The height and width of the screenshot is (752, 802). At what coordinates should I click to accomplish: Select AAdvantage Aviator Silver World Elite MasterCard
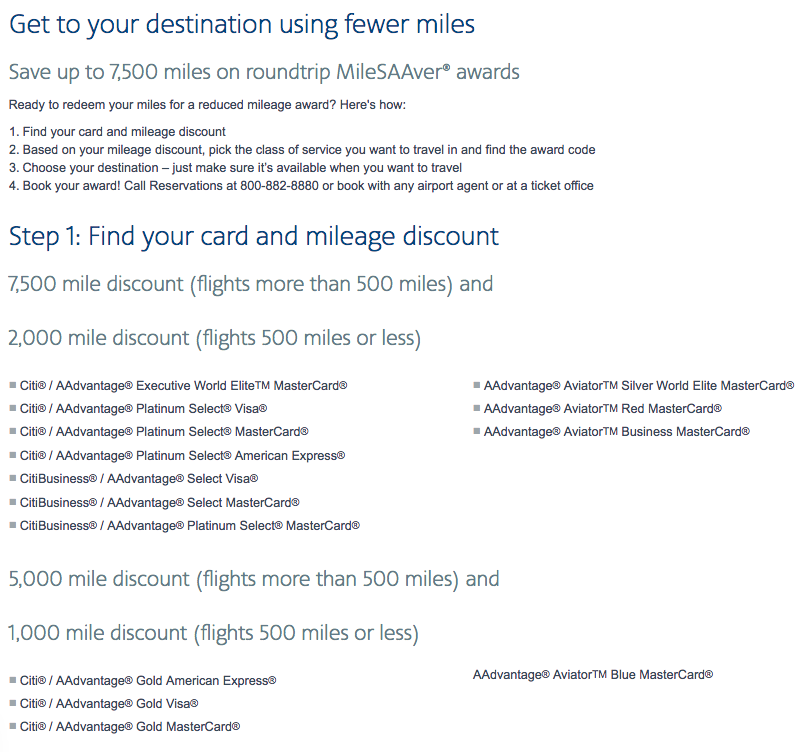[x=639, y=386]
